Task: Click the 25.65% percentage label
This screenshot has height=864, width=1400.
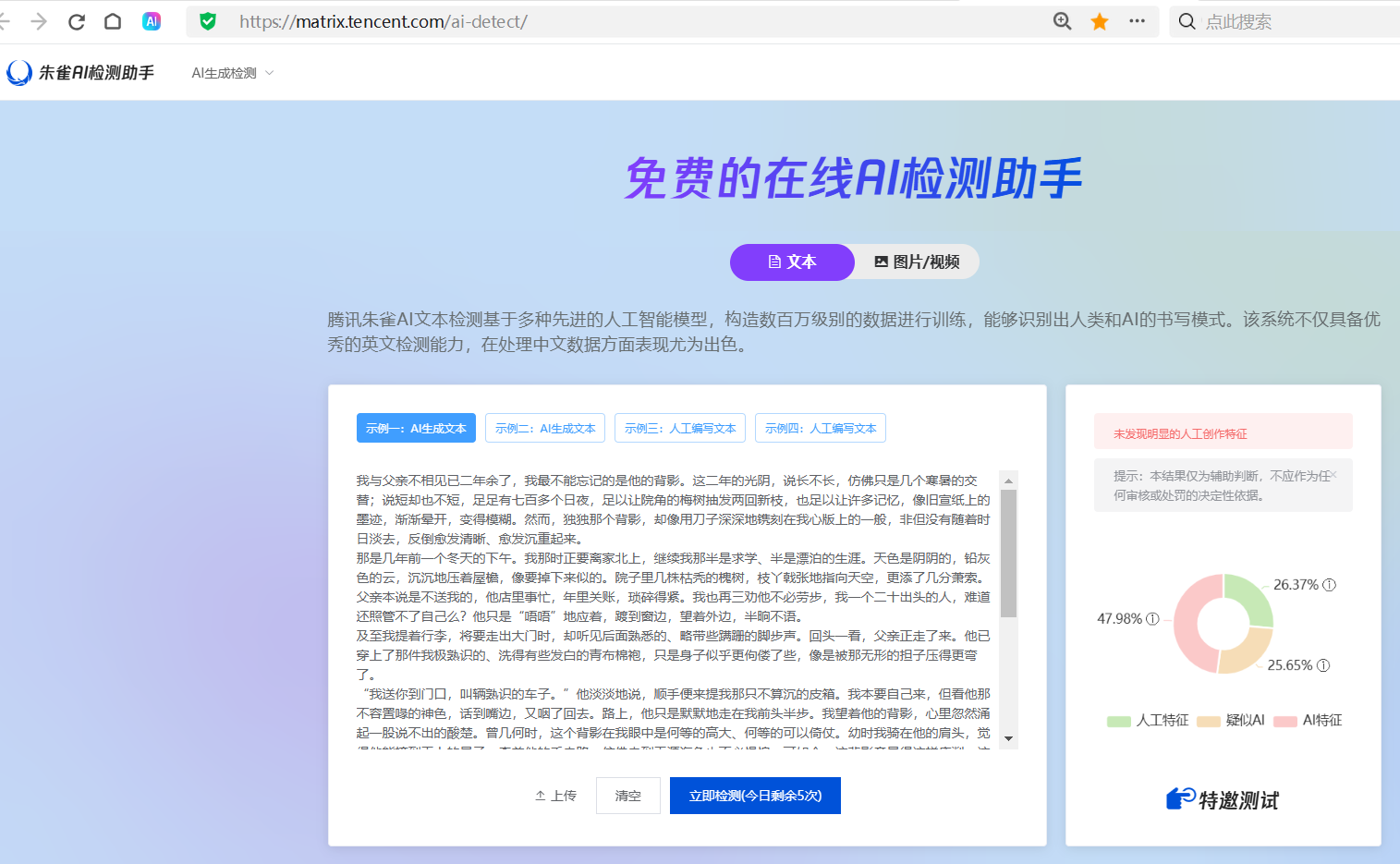Action: pos(1290,665)
